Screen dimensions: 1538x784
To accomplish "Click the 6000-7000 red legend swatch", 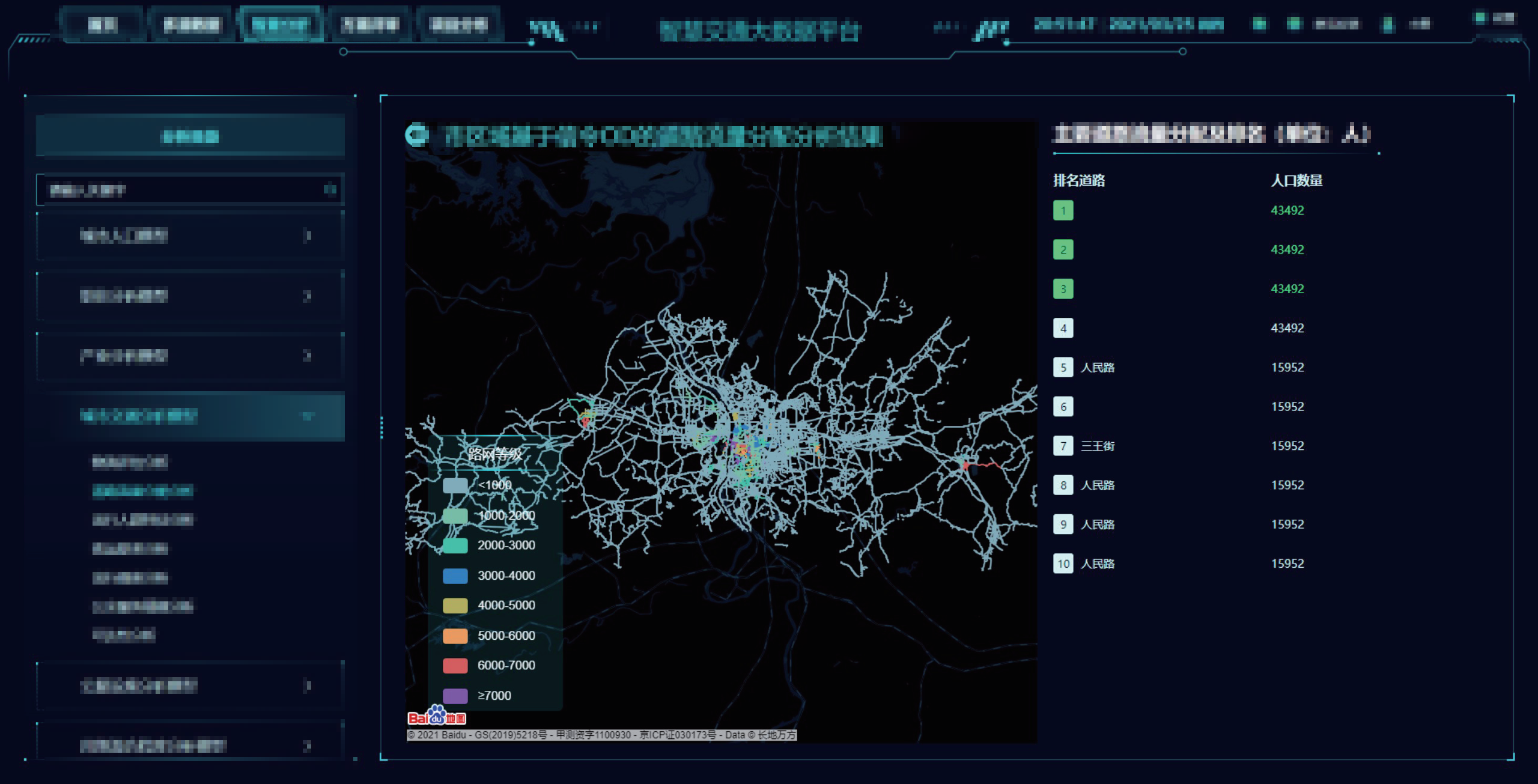I will click(455, 666).
